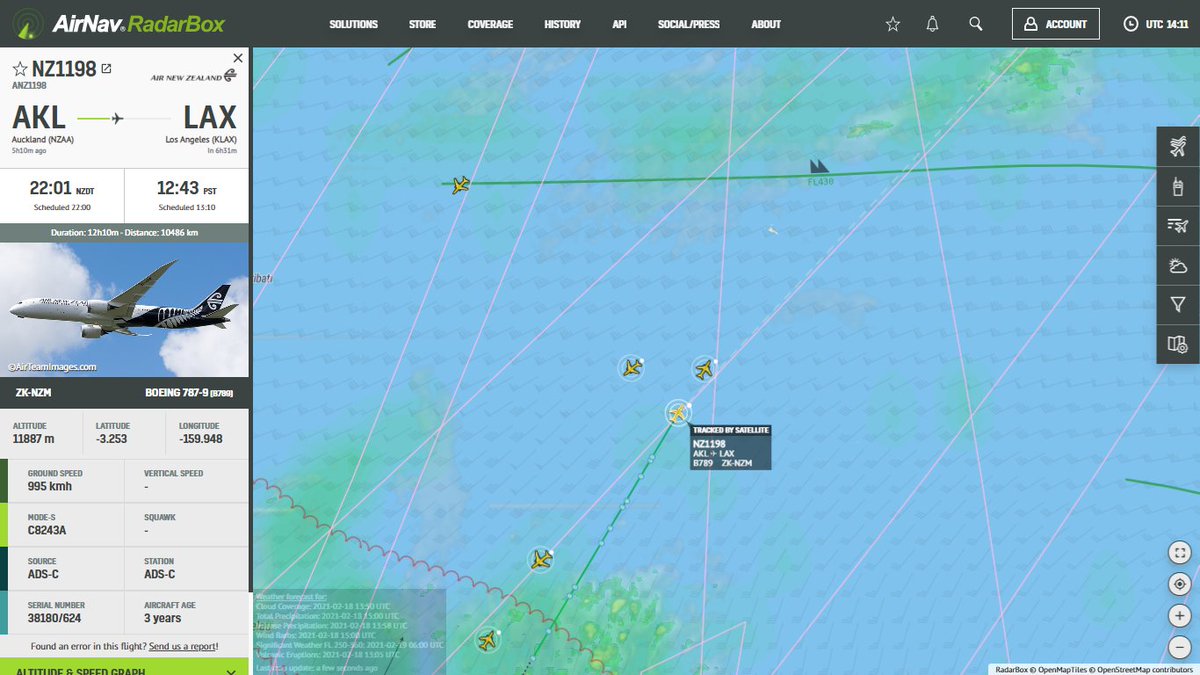Click the weather forecast info box
1200x675 pixels.
click(349, 632)
